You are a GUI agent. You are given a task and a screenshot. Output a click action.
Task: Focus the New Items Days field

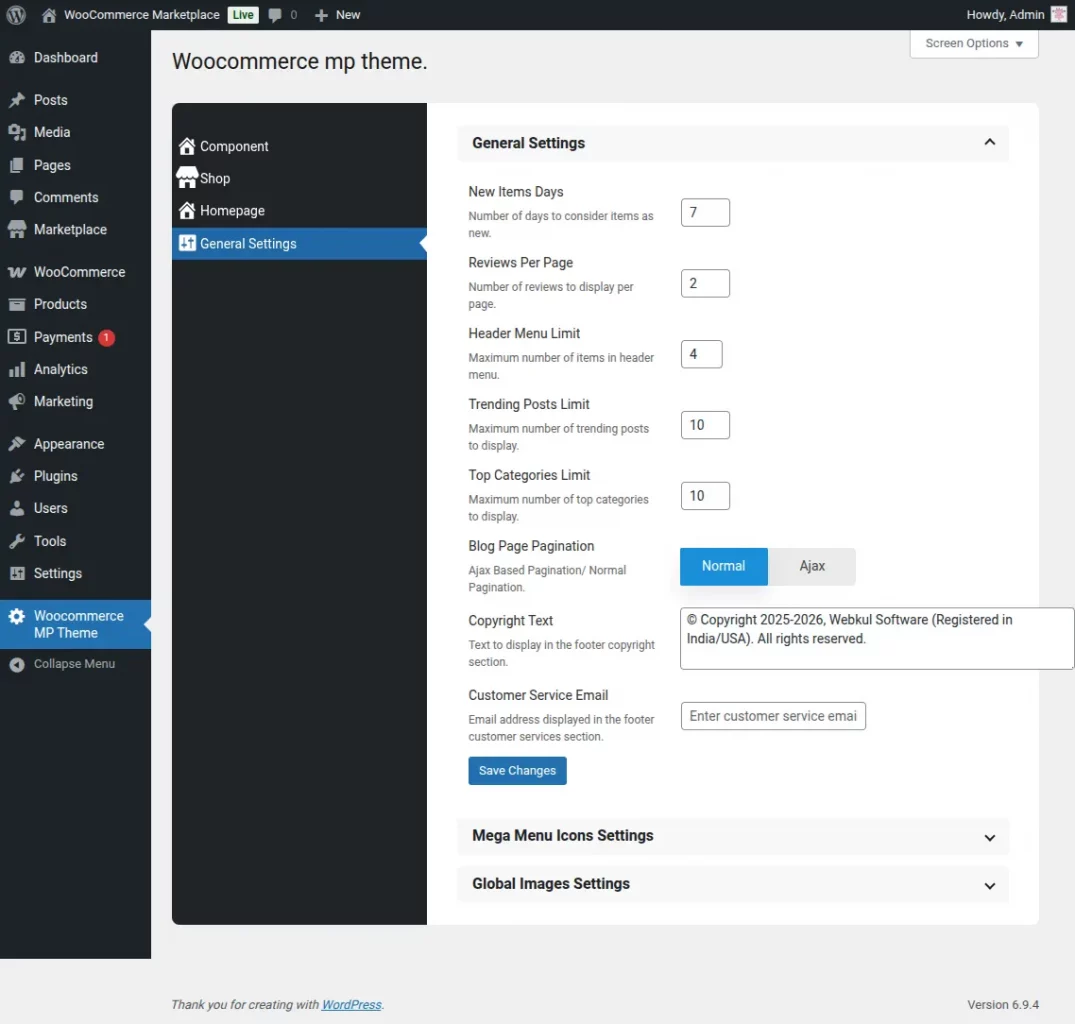click(705, 212)
